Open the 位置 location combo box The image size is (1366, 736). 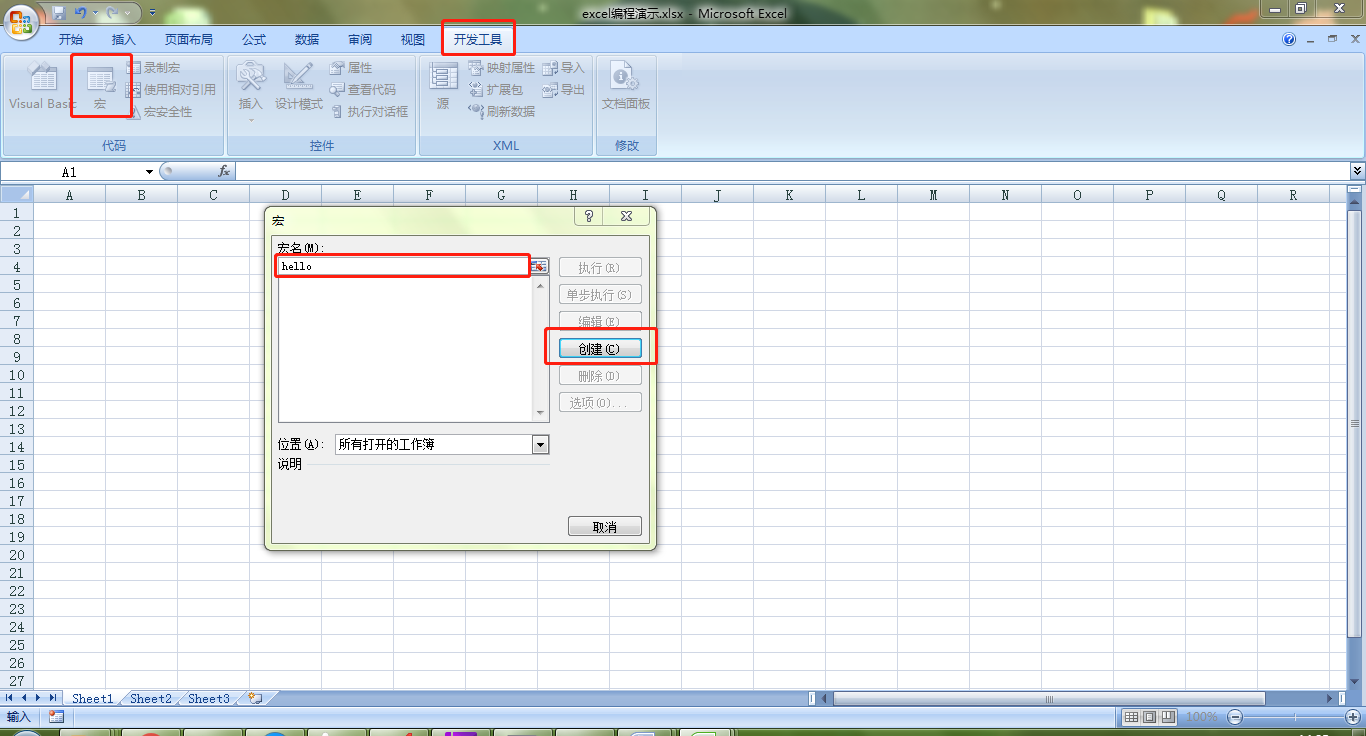pyautogui.click(x=442, y=445)
